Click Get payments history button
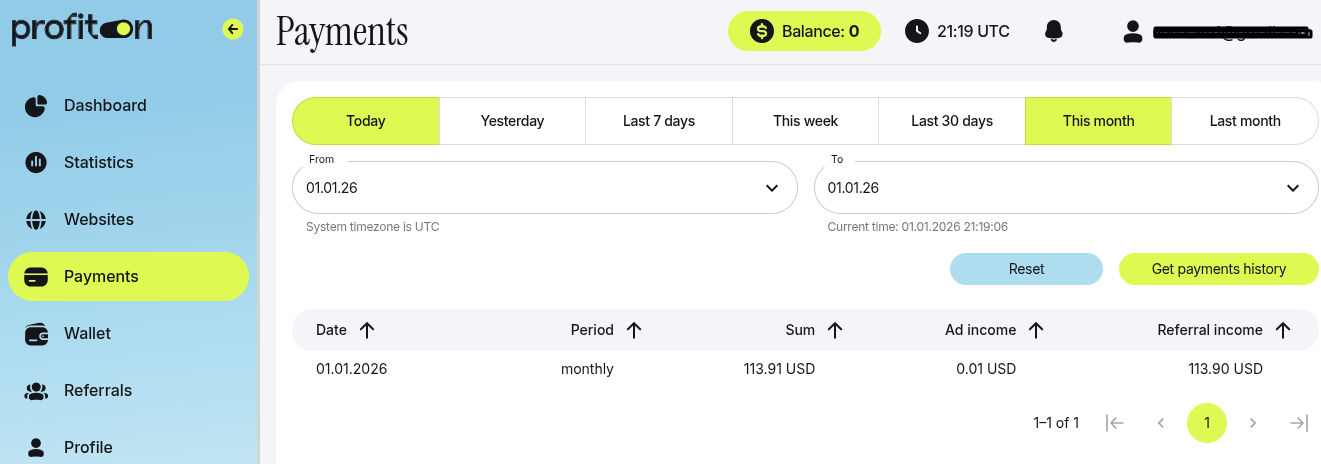Screen dimensions: 1321x464 click(1218, 269)
